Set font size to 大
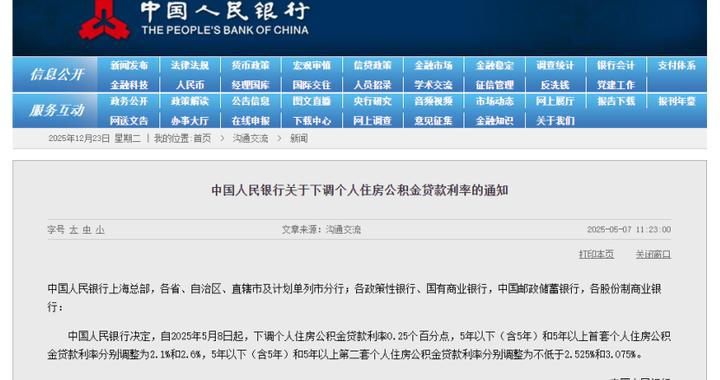The image size is (720, 380). [73, 229]
